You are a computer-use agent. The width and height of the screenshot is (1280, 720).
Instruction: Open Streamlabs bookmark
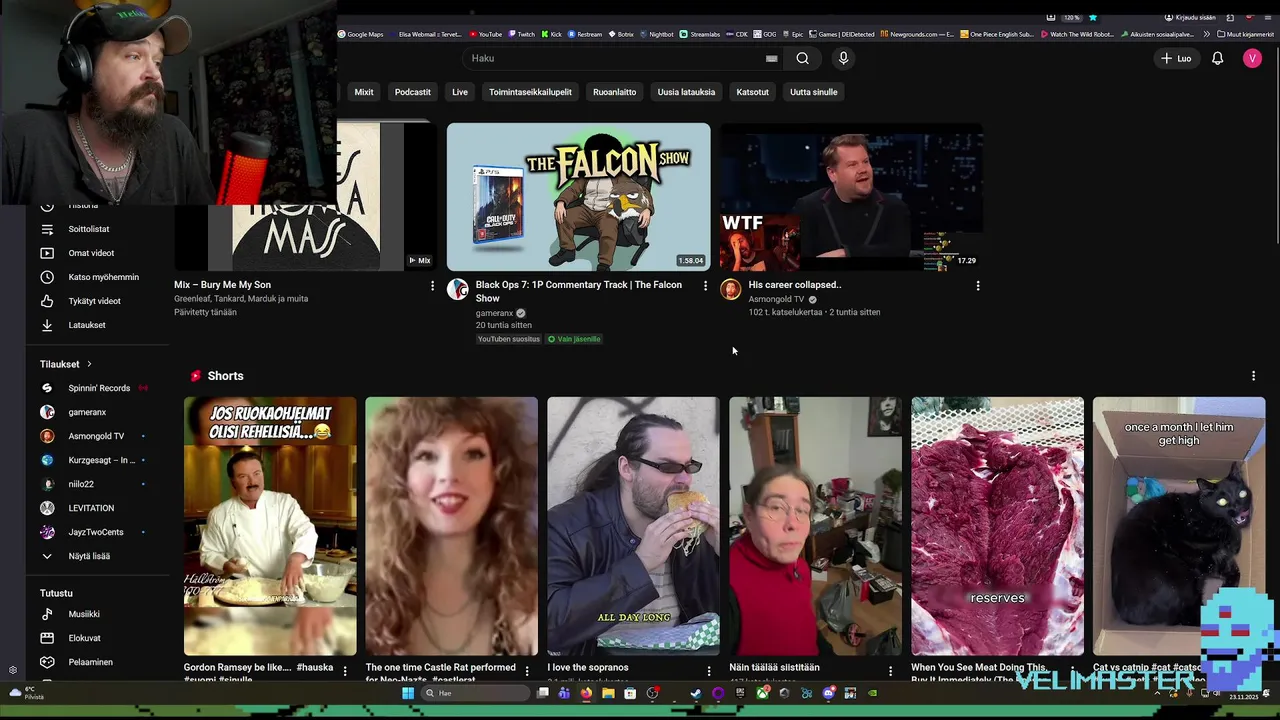[700, 34]
